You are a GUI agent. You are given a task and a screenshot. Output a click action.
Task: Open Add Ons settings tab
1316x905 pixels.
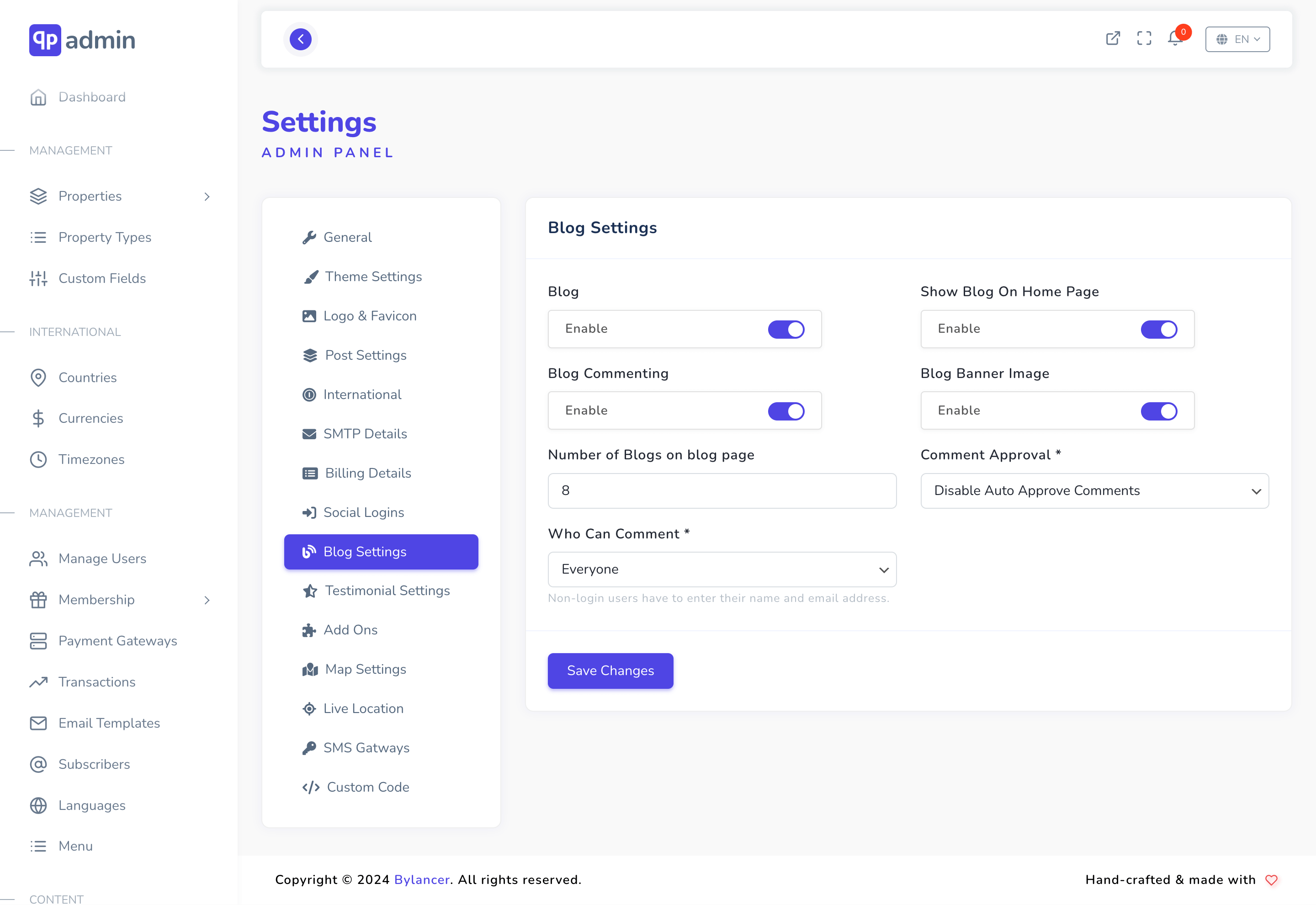[x=381, y=630]
